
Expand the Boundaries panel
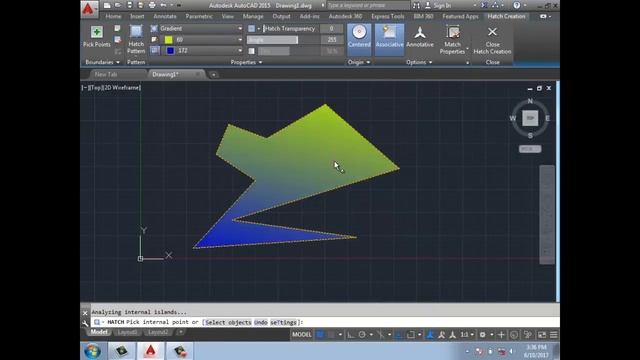pos(102,62)
